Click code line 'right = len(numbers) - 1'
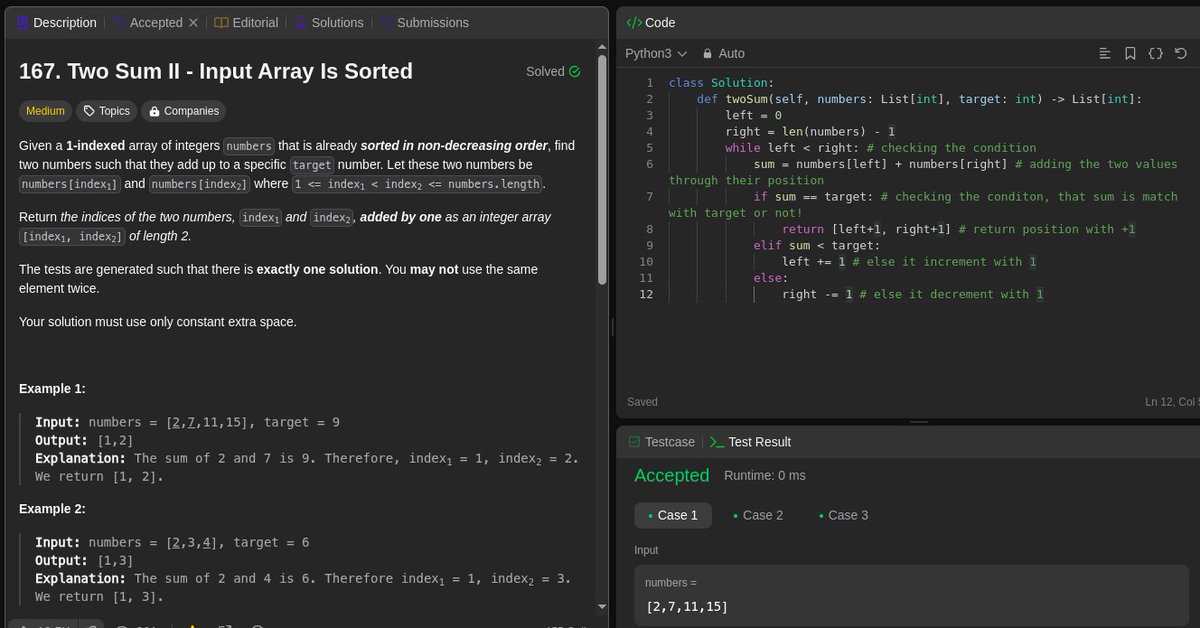 click(x=810, y=131)
